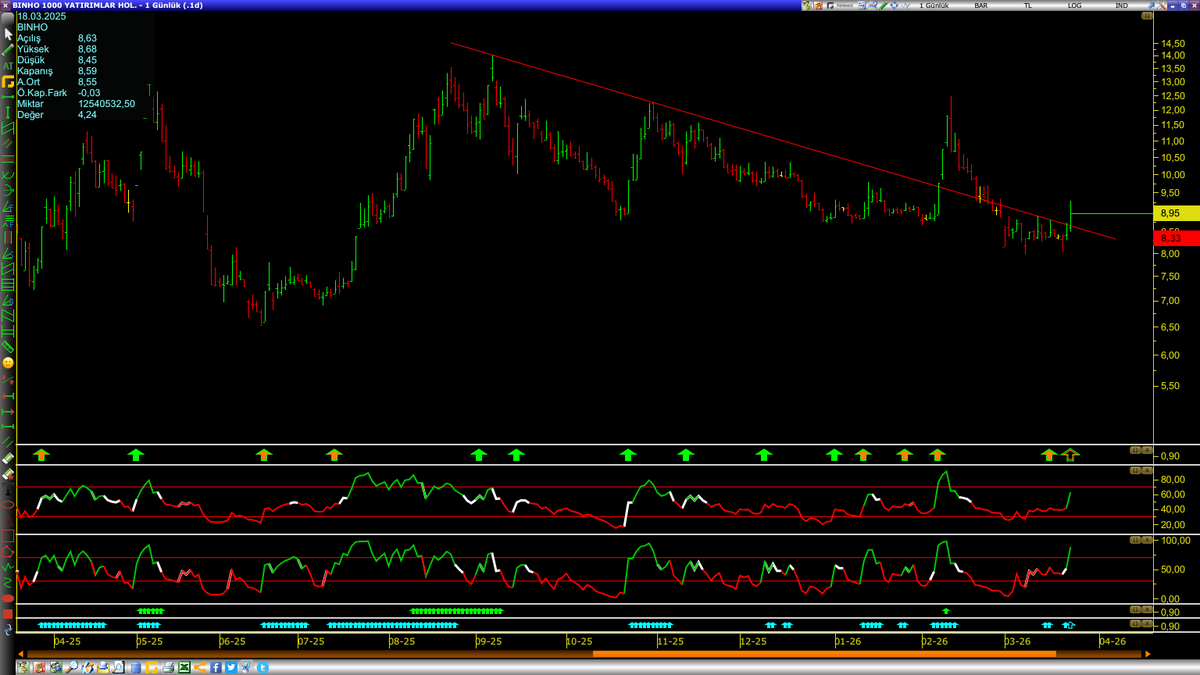Click the Açılış value 8,63
The width and height of the screenshot is (1200, 675).
(87, 38)
